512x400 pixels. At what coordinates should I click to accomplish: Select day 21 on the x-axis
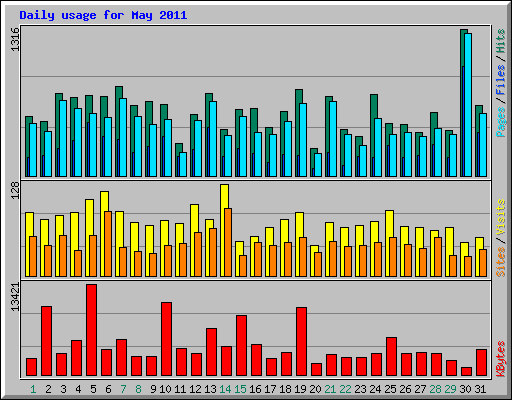[x=330, y=389]
